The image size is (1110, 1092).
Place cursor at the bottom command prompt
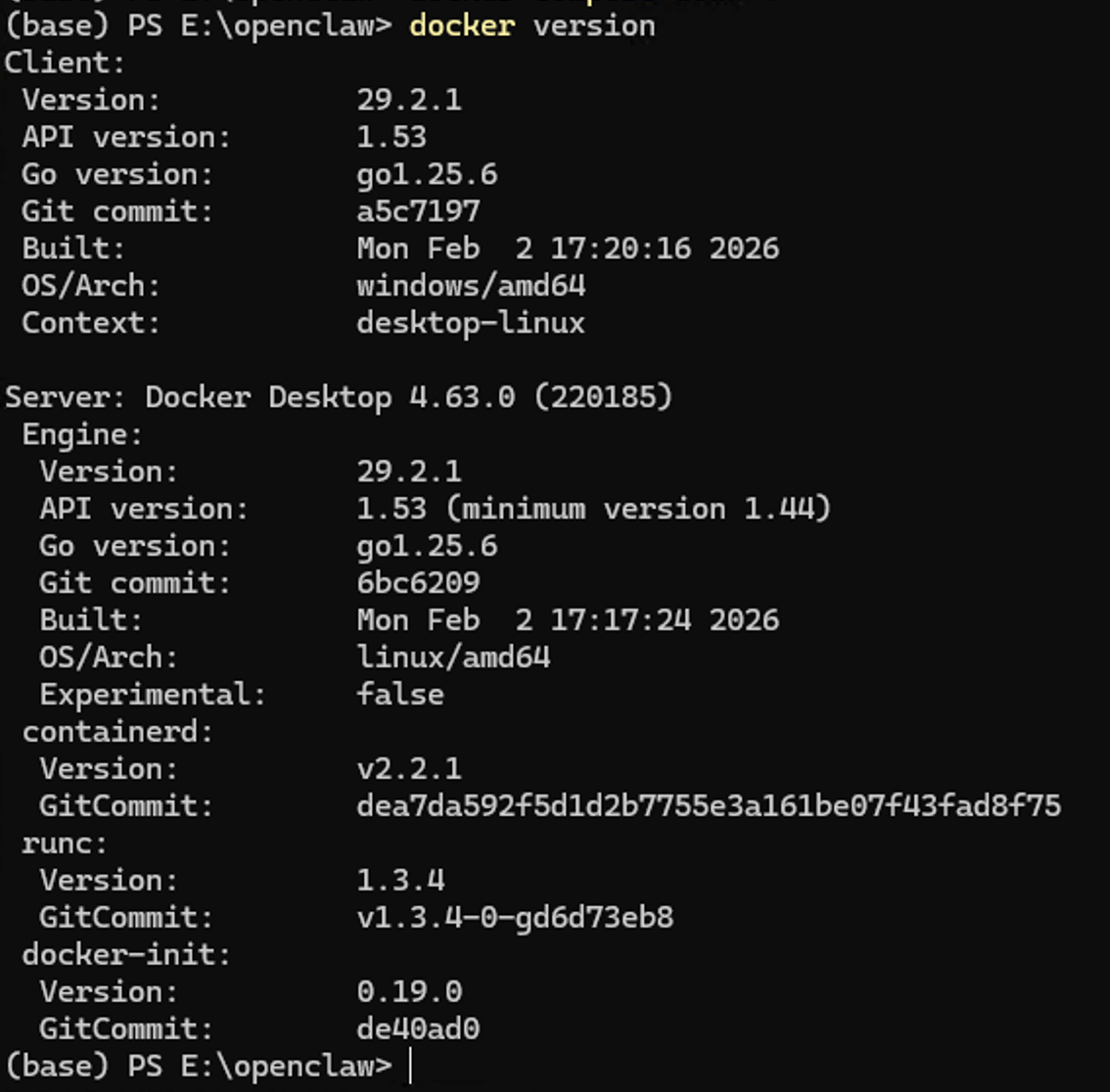click(411, 1066)
